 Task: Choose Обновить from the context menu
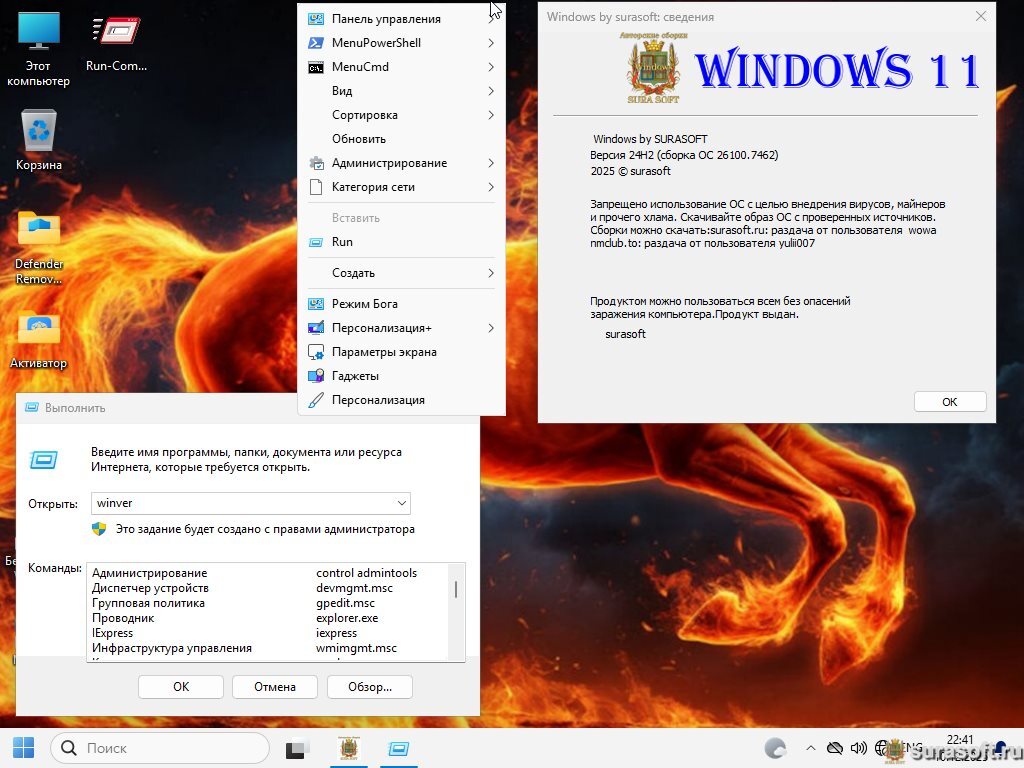coord(401,139)
